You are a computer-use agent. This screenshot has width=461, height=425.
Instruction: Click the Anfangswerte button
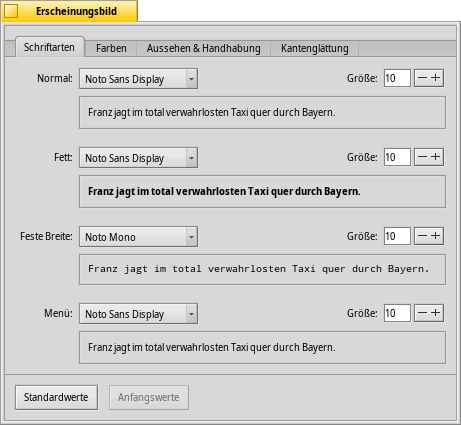pyautogui.click(x=149, y=397)
